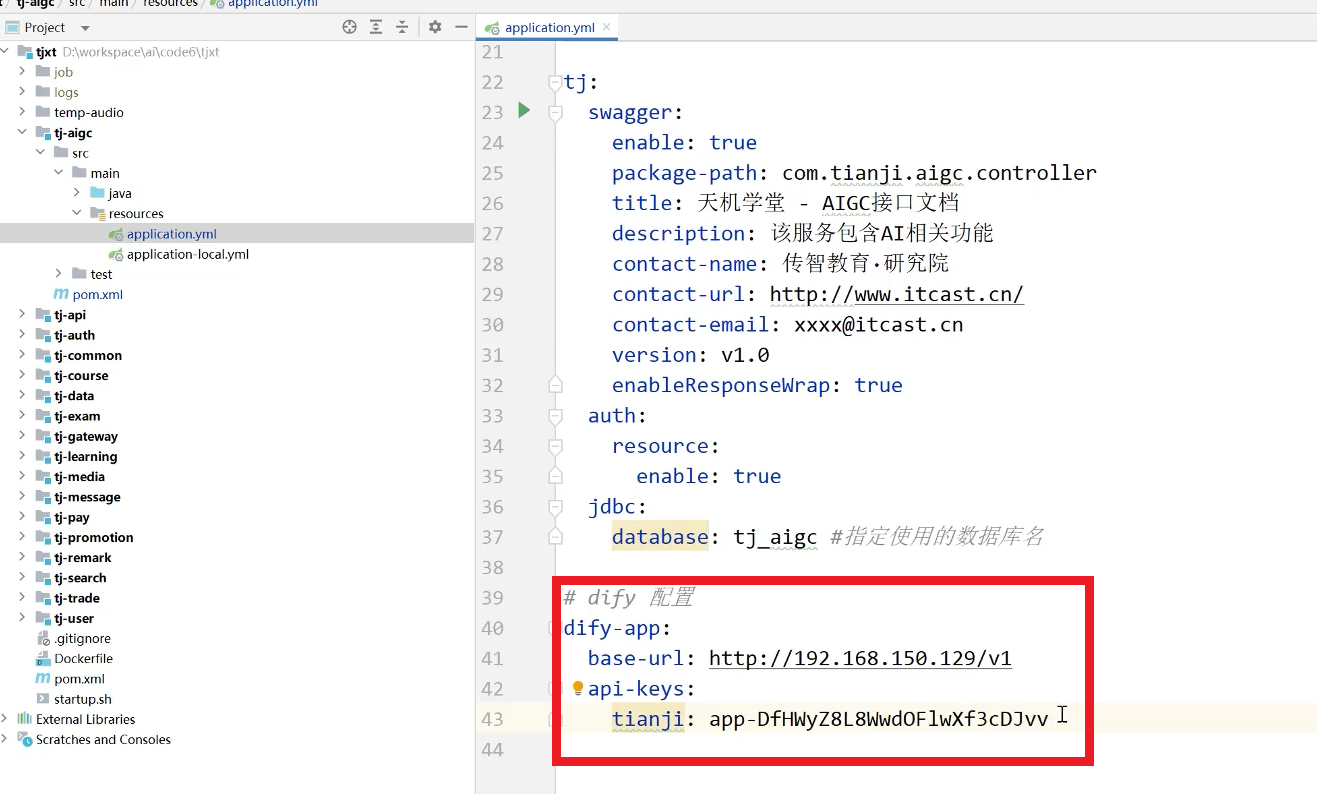Click the Collapse All icon in Project panel
The width and height of the screenshot is (1317, 794).
(x=402, y=27)
